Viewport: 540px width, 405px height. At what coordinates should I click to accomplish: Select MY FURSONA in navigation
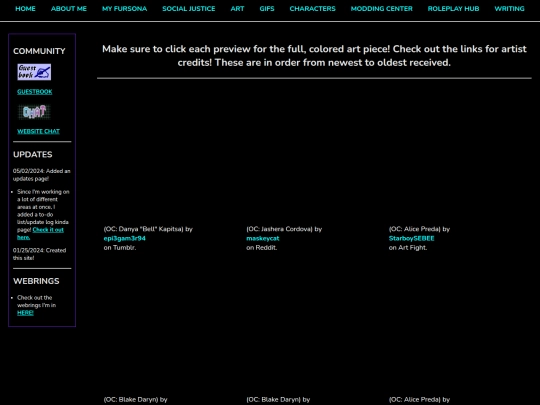(124, 9)
